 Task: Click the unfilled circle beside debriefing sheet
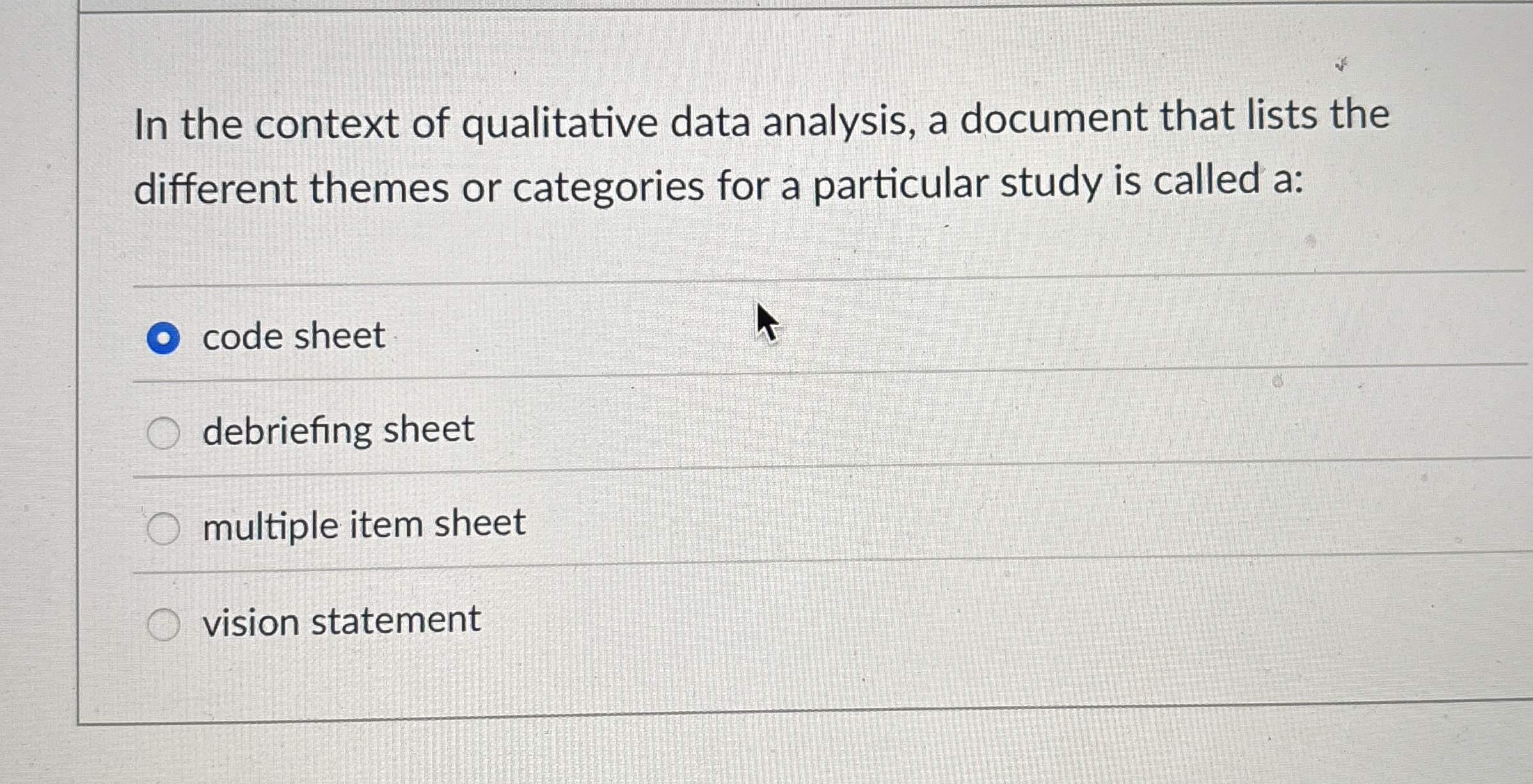[163, 432]
